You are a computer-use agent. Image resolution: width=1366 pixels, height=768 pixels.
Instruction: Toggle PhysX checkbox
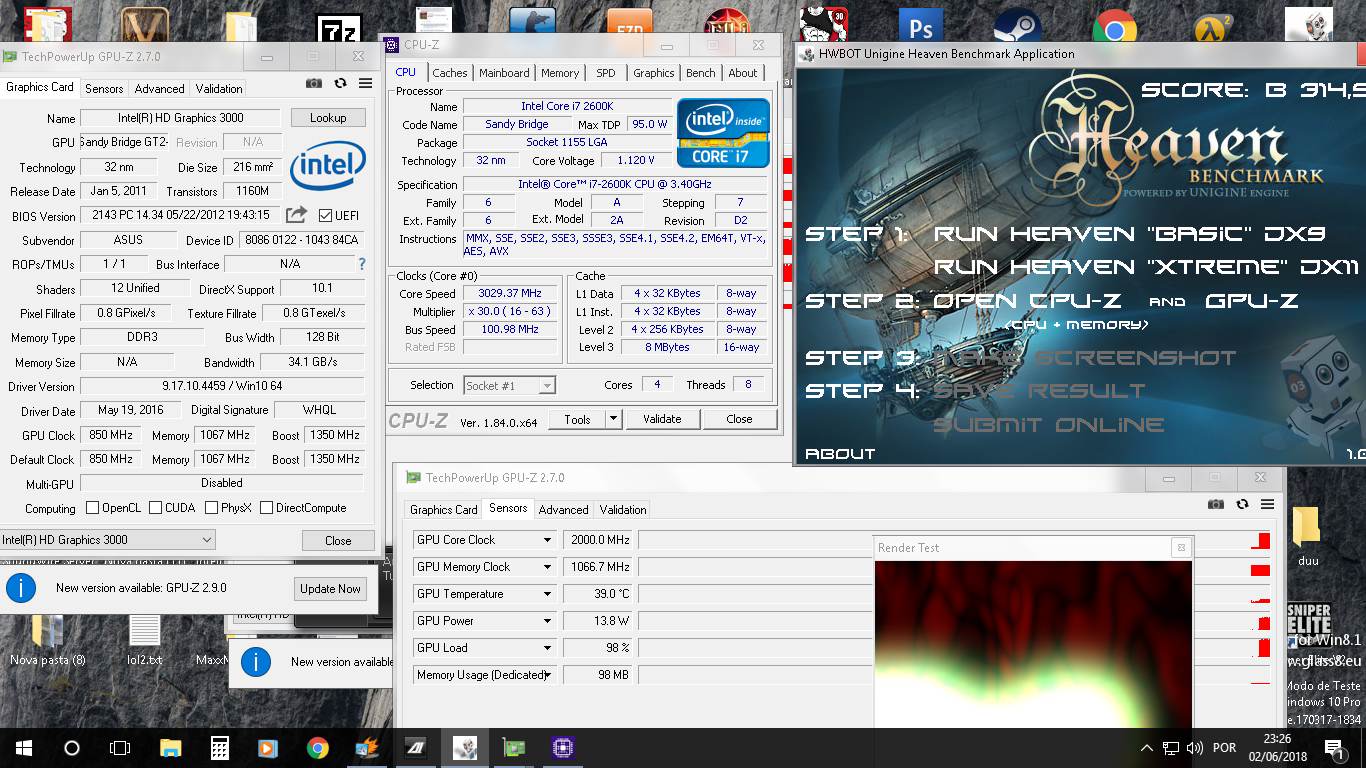(211, 508)
